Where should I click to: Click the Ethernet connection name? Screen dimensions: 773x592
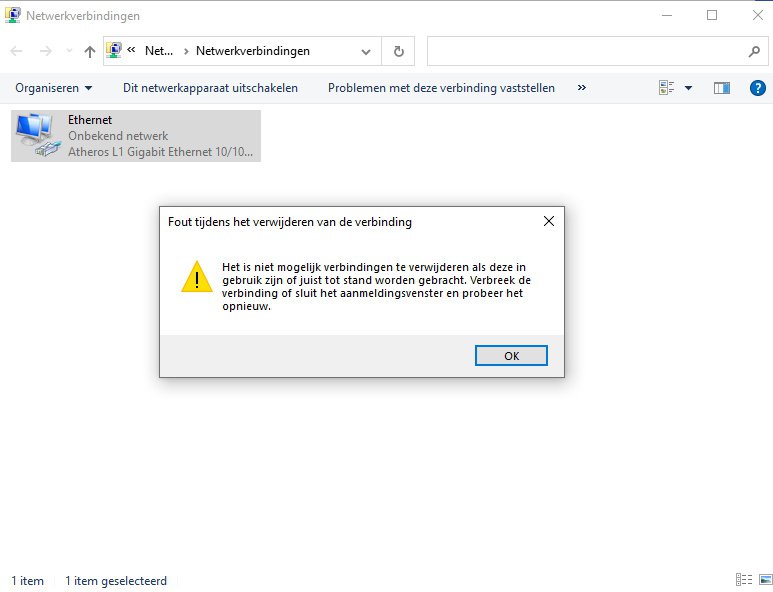90,120
